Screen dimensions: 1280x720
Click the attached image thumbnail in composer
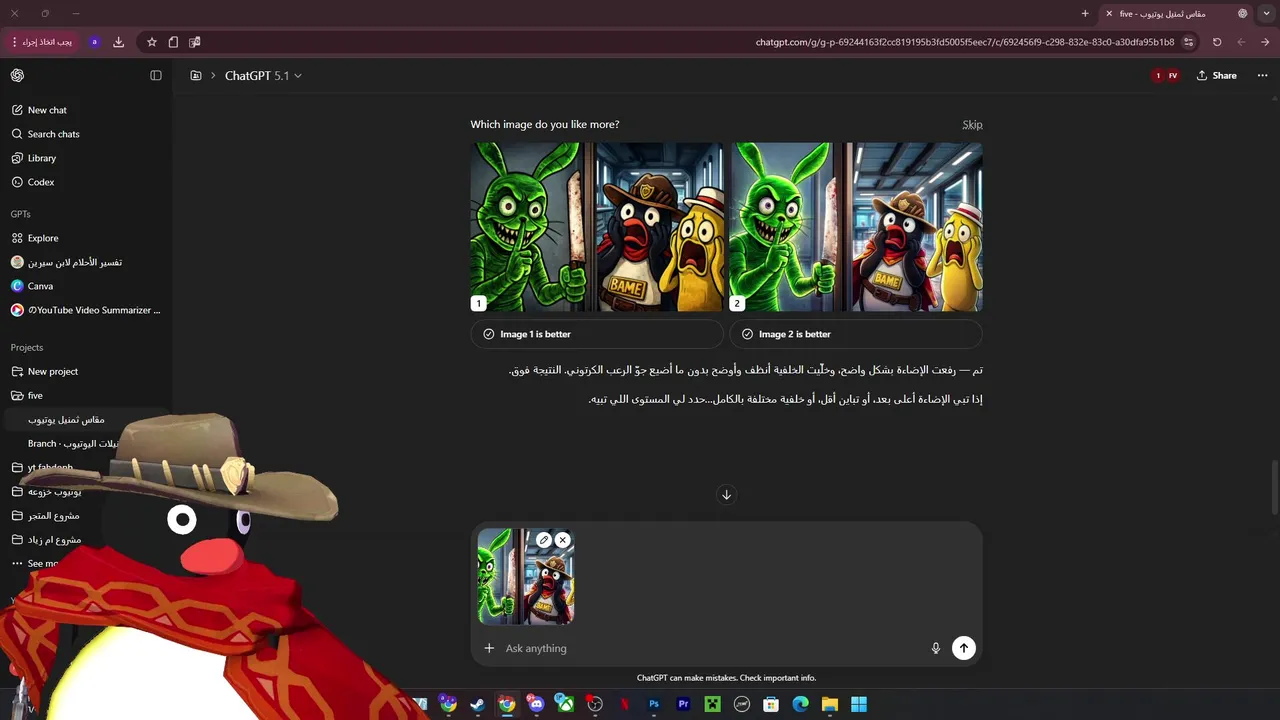tap(526, 577)
